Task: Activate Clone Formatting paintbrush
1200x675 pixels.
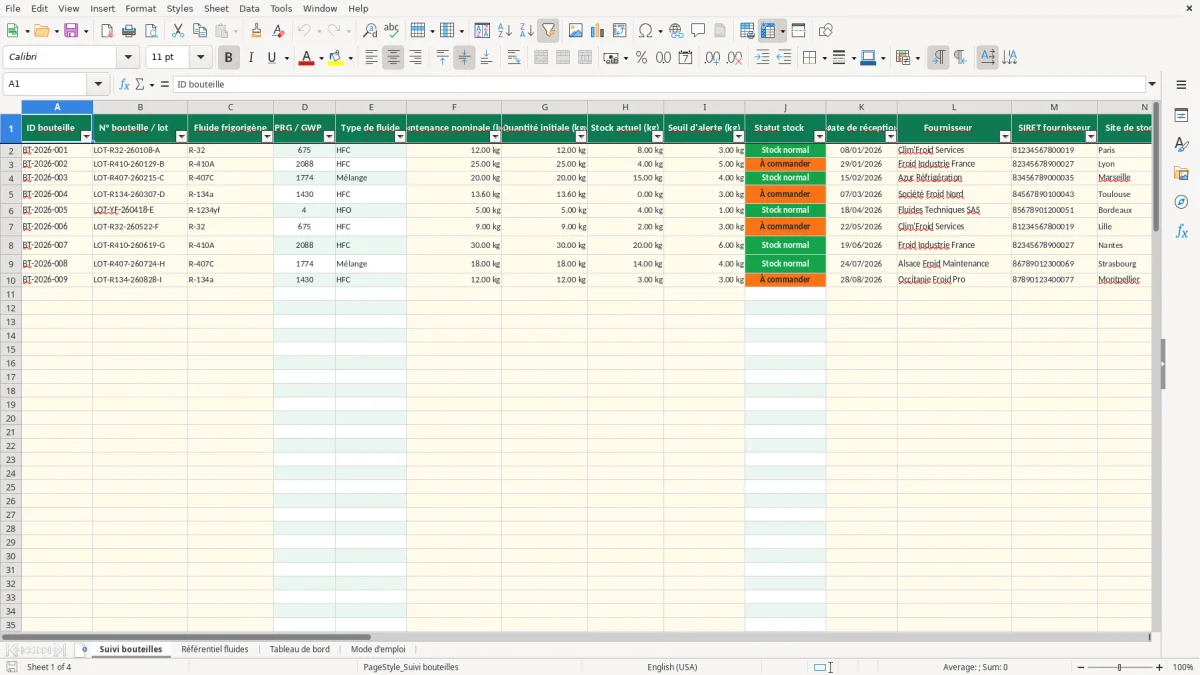Action: tap(257, 31)
